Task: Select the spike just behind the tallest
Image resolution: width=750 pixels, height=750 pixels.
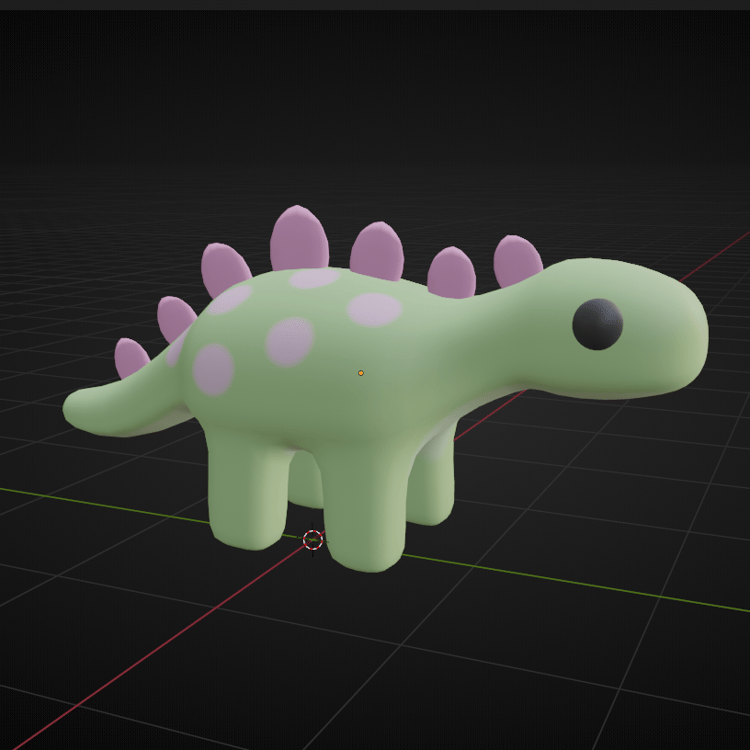Action: coord(225,269)
